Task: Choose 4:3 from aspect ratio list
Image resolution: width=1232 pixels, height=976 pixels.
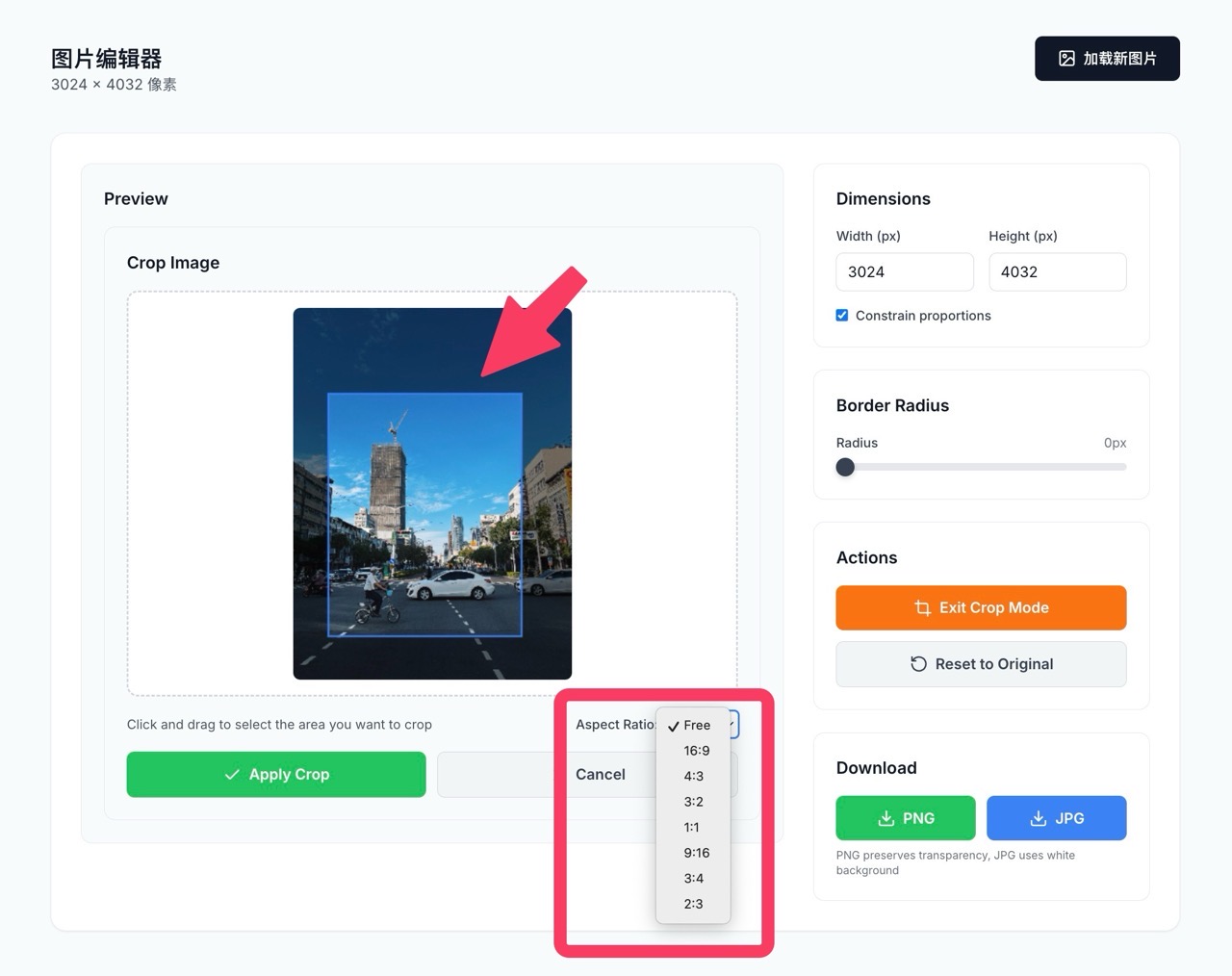Action: coord(693,777)
